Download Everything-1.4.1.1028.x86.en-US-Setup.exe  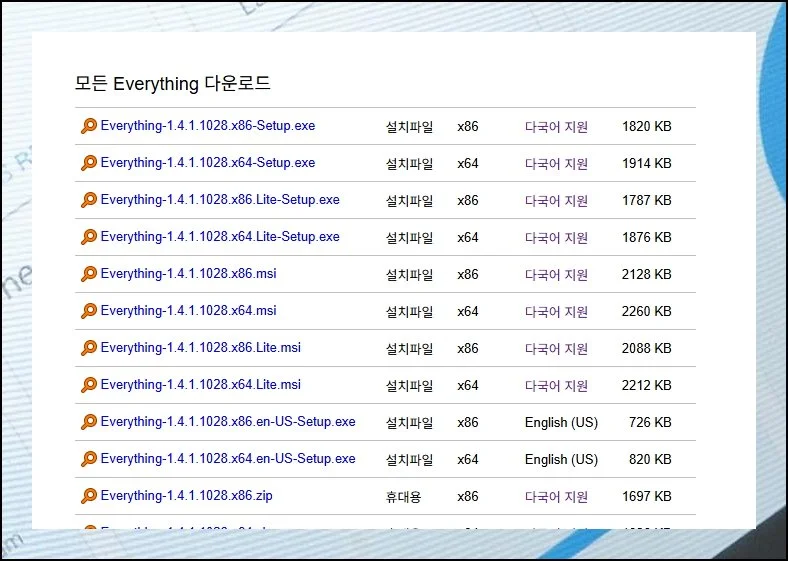[228, 422]
